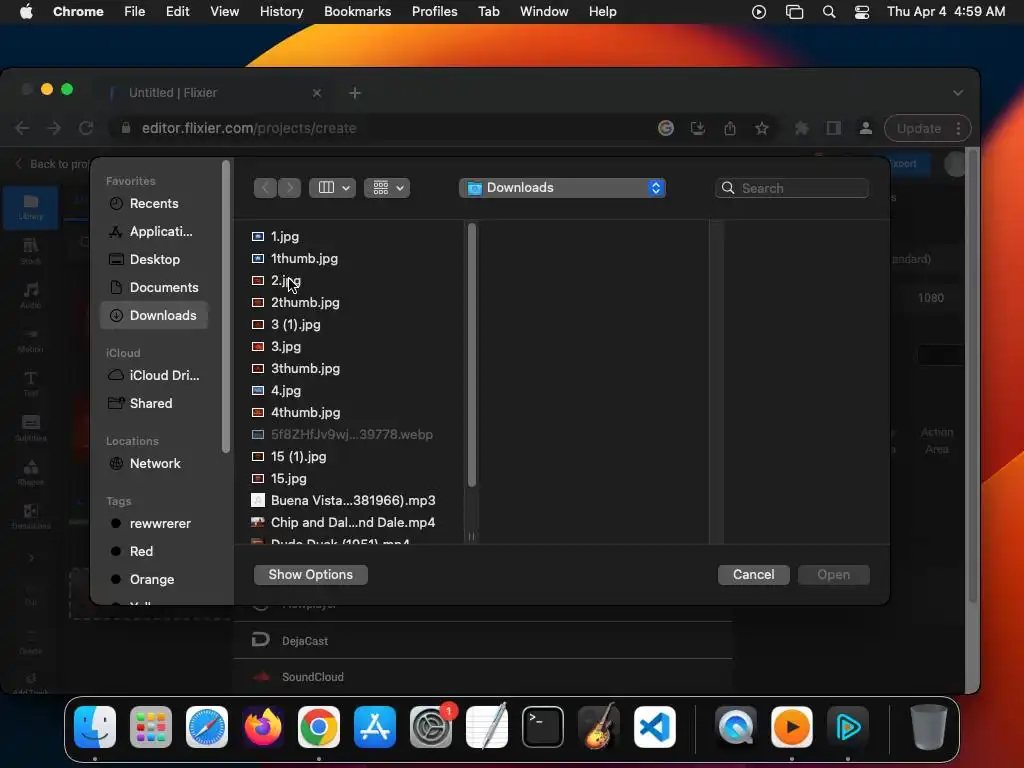
Task: Go back in the file dialog
Action: click(265, 188)
